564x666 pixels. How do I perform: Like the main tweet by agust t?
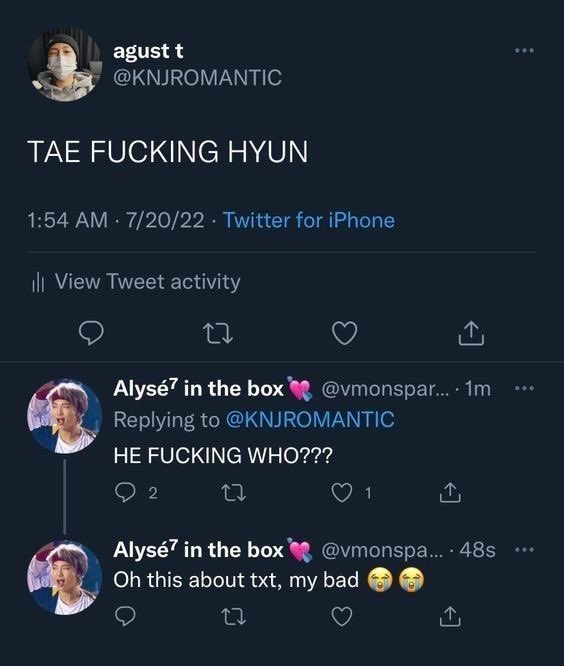(x=344, y=333)
